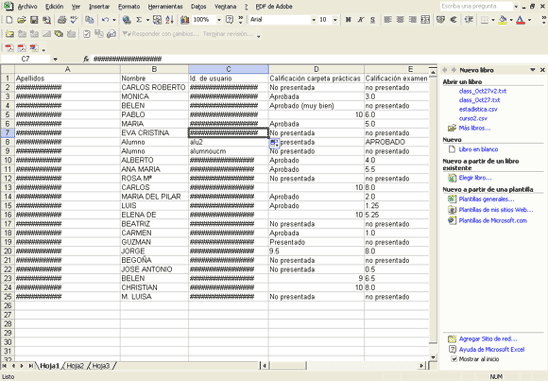Open the undo history dropdown arrow
The width and height of the screenshot is (548, 381).
[x=114, y=20]
